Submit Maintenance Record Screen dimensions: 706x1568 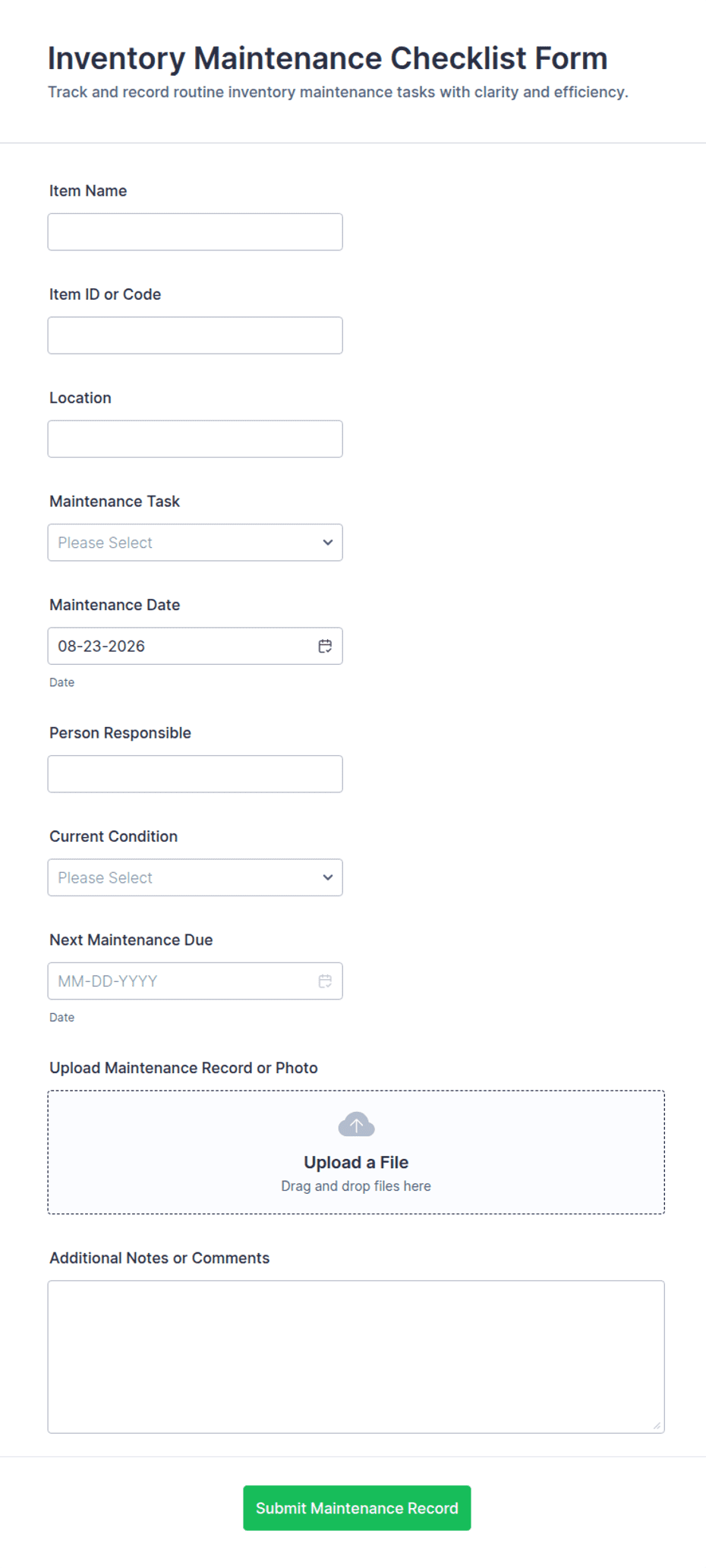357,1508
